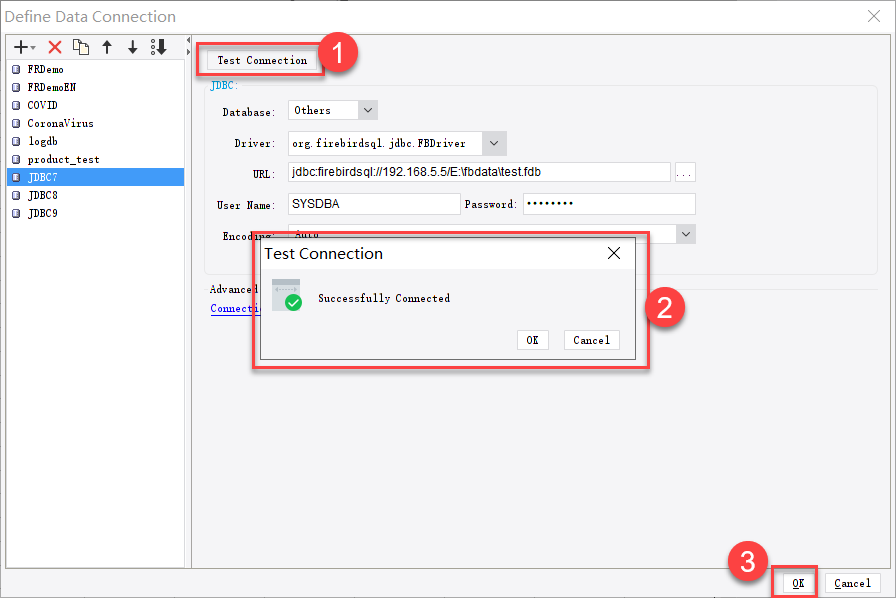Click inside the User Name field
The image size is (896, 598).
pyautogui.click(x=373, y=203)
